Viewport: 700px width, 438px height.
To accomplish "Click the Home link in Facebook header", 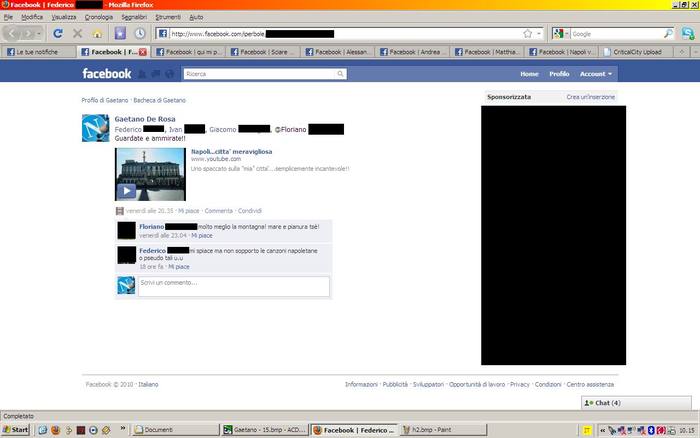I will pyautogui.click(x=529, y=74).
